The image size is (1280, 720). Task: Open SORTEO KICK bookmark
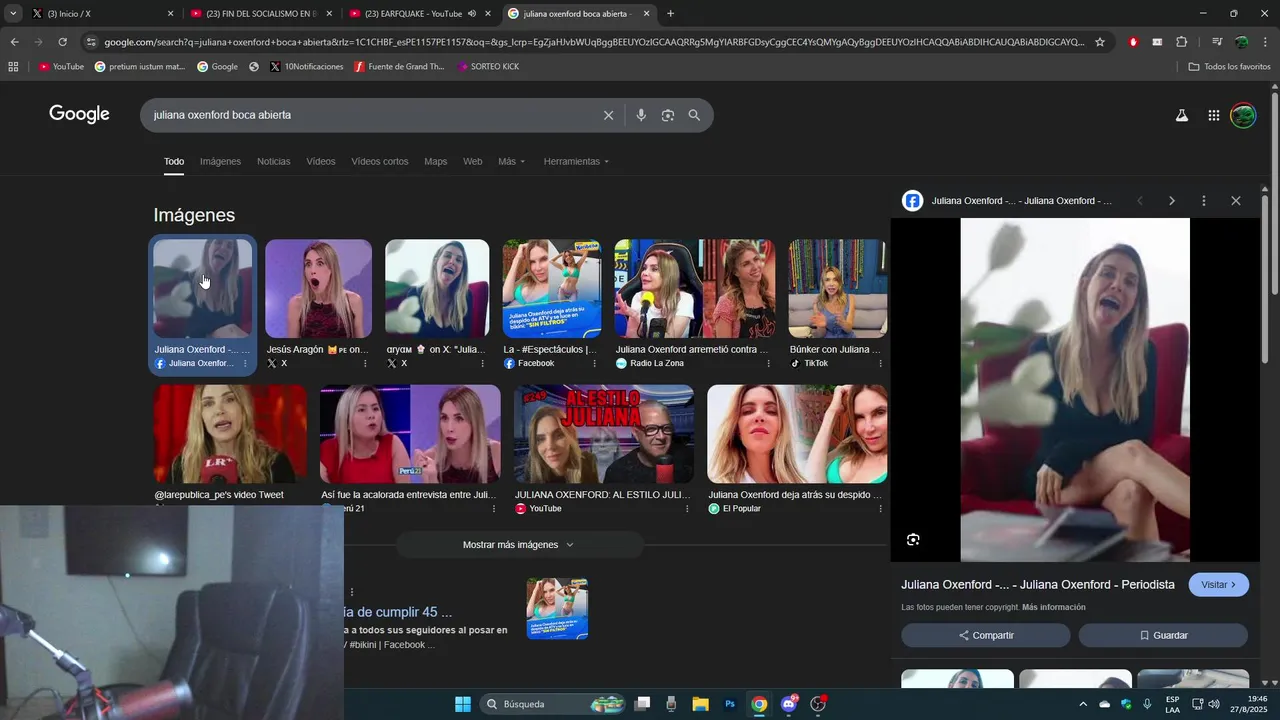(x=488, y=67)
